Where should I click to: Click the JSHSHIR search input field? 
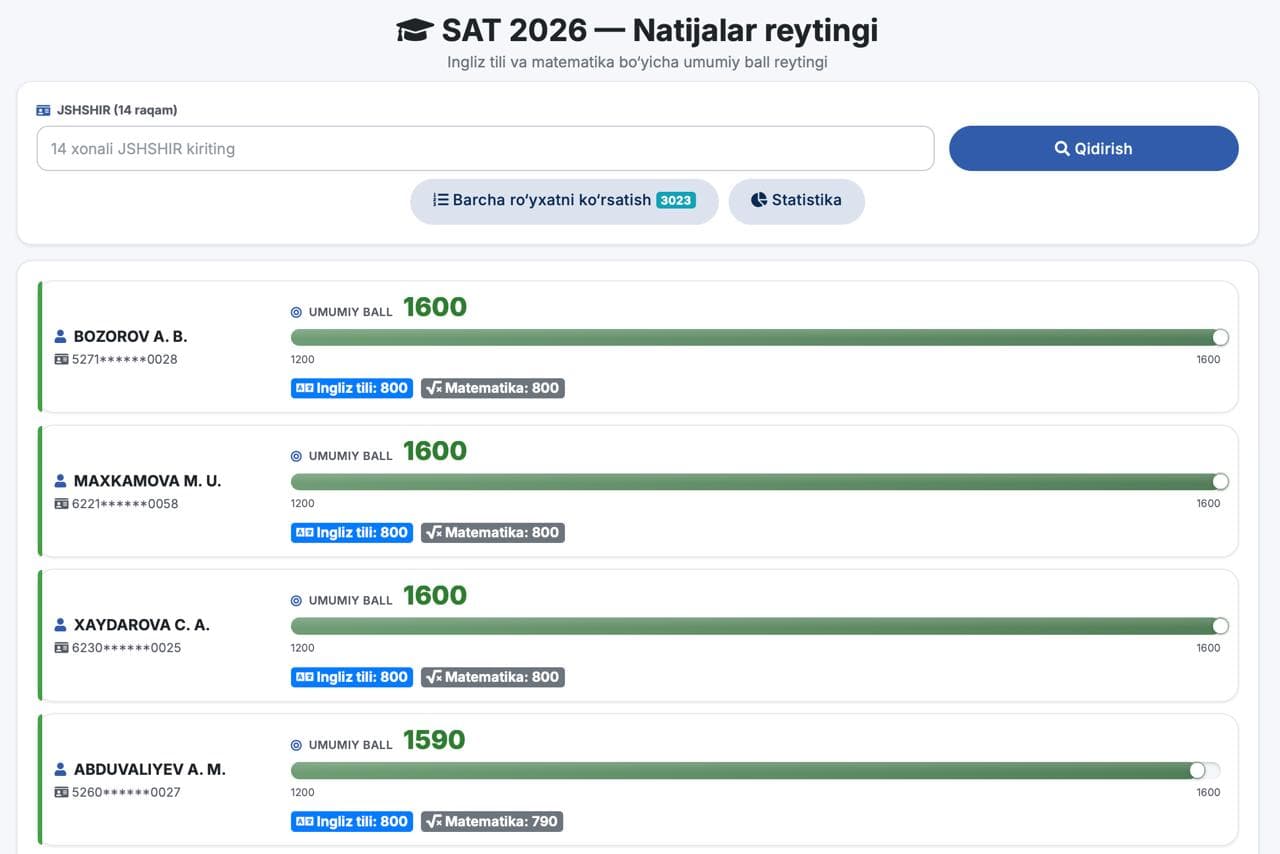485,148
